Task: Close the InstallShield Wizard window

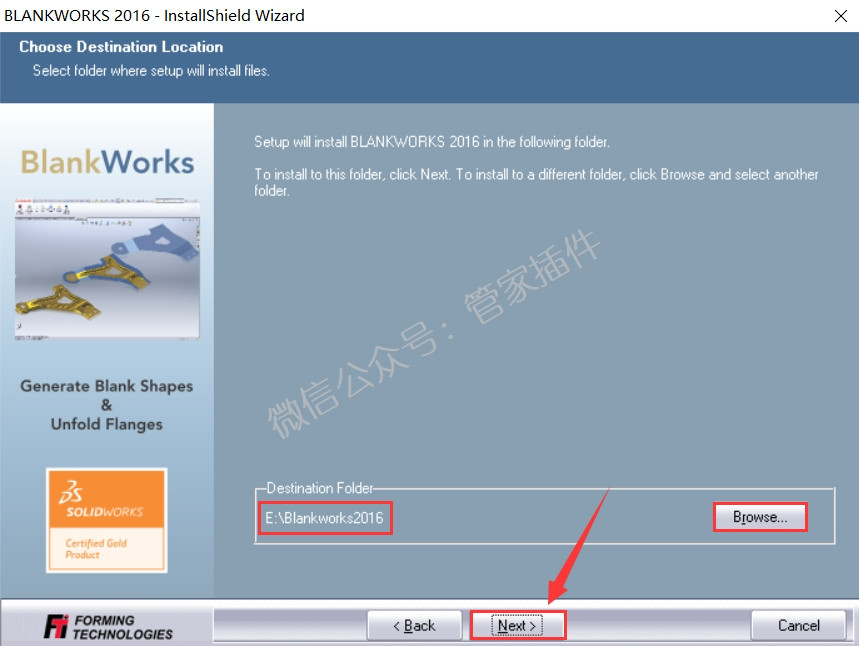Action: coord(840,15)
